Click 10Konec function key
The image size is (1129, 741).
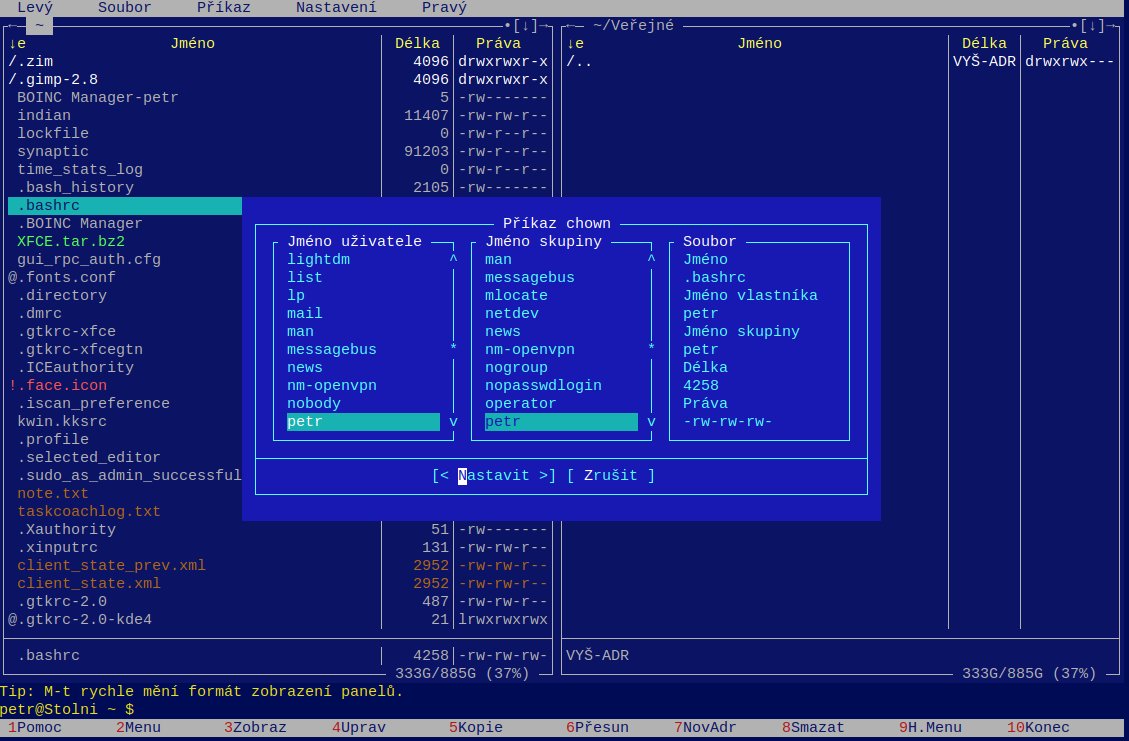tap(1038, 727)
